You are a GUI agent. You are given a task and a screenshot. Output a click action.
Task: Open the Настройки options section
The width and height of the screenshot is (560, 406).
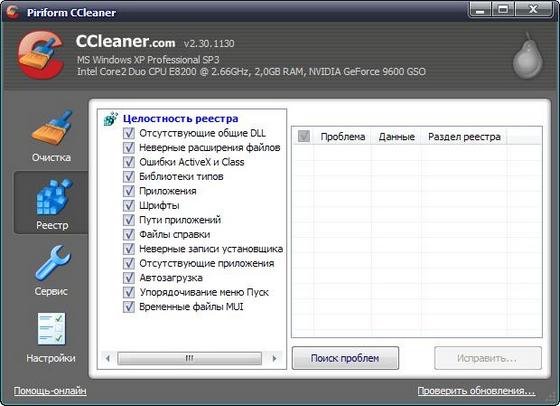(51, 338)
